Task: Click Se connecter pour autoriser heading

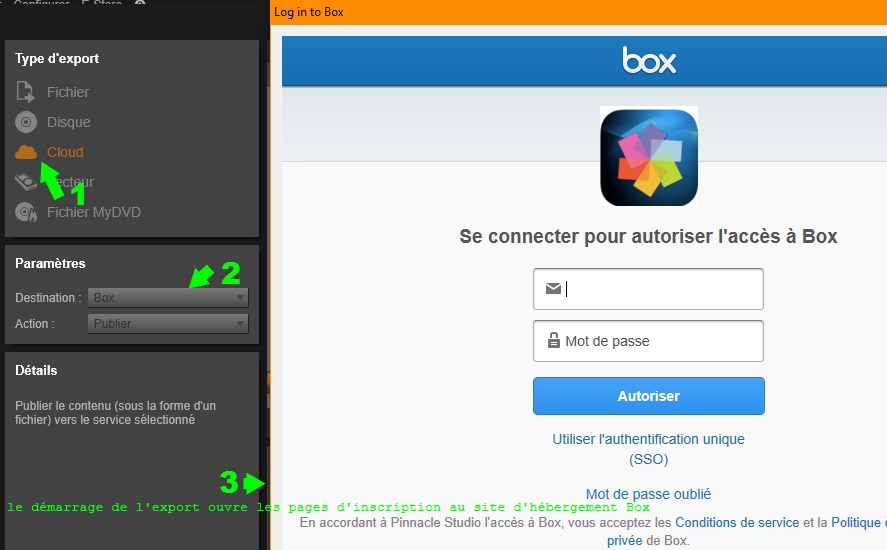Action: [648, 236]
